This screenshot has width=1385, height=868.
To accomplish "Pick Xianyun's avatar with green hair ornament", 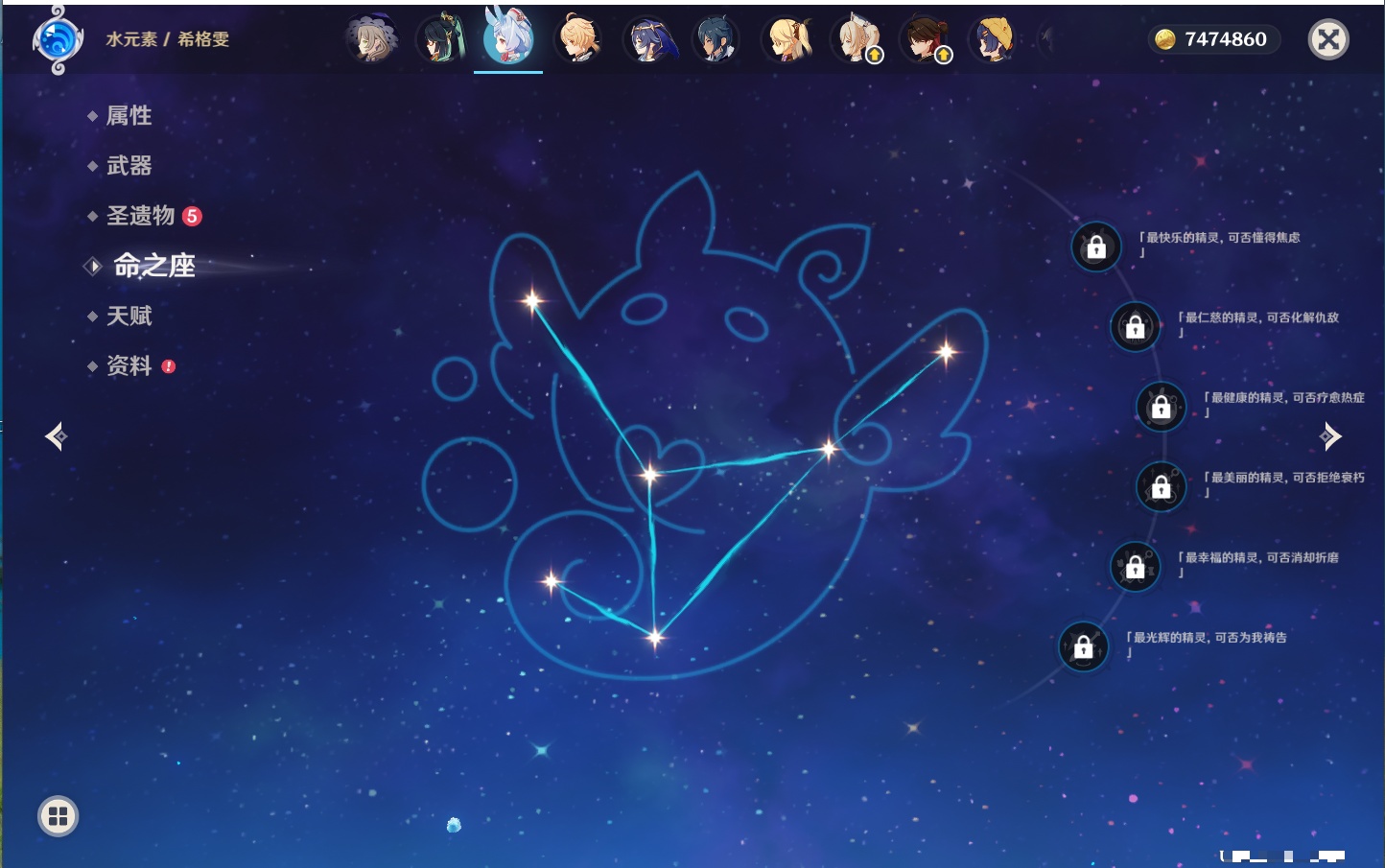I will (440, 39).
